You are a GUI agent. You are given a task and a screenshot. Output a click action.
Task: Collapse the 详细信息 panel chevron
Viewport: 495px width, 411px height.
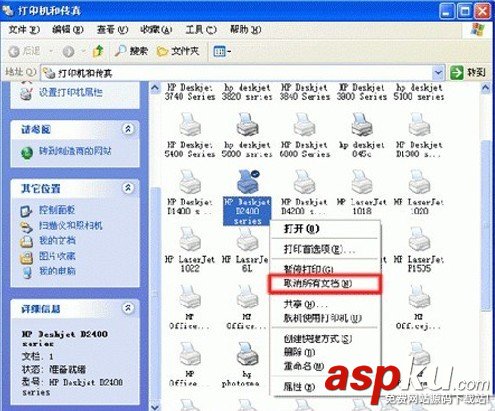point(128,308)
